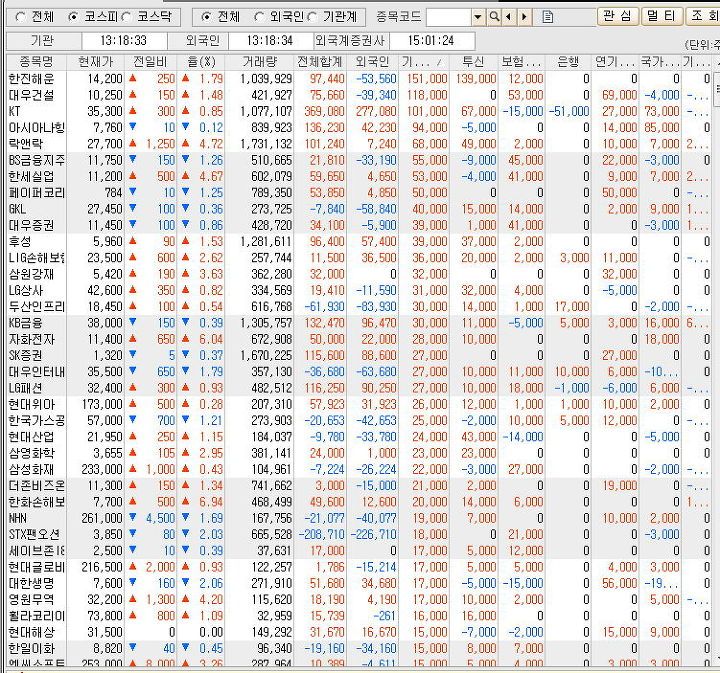The image size is (720, 673).
Task: Select the 한세실업 row name
Action: pyautogui.click(x=31, y=177)
